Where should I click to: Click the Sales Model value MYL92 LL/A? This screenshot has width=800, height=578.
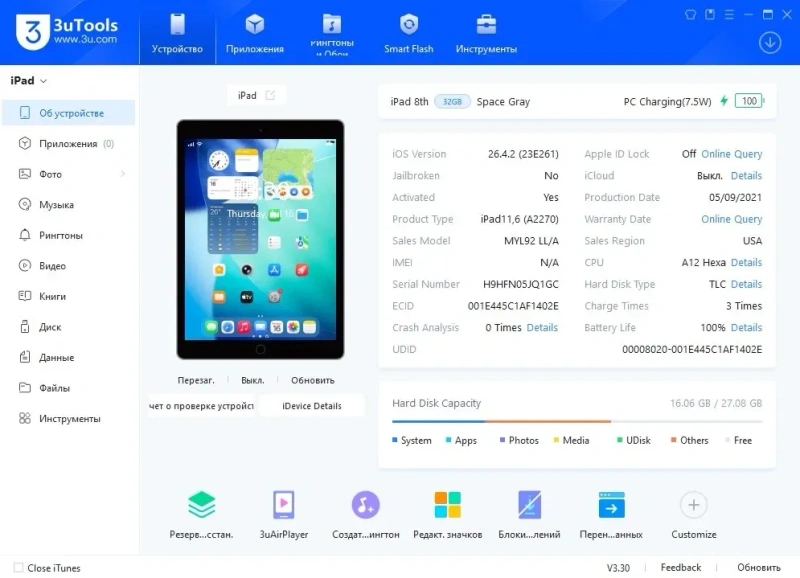coord(531,241)
